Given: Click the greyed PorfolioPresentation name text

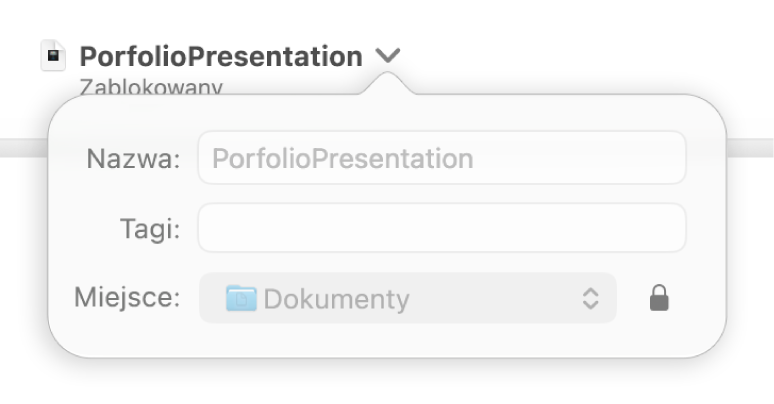Looking at the screenshot, I should pos(343,159).
